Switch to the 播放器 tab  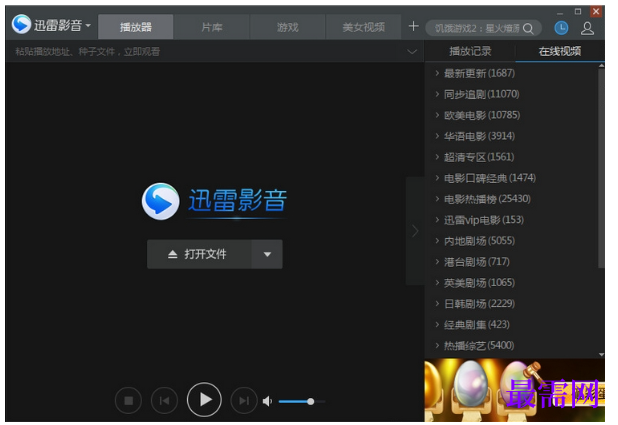[136, 27]
